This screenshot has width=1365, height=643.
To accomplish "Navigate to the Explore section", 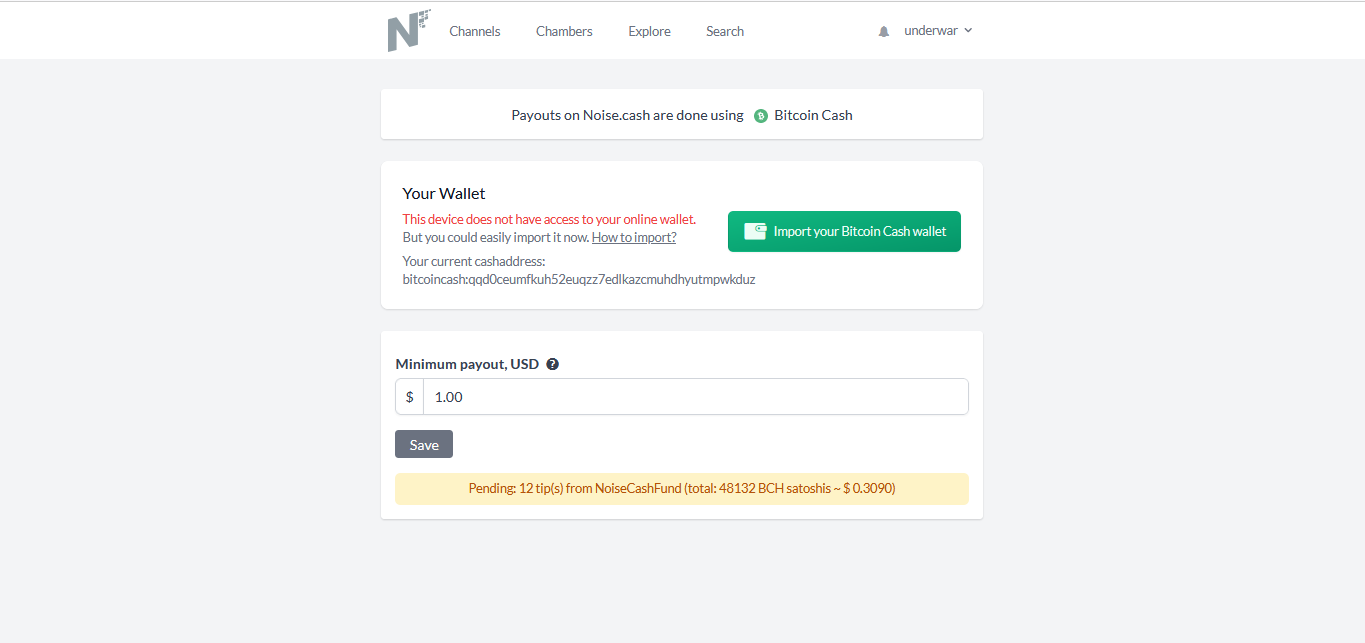I will [x=649, y=31].
